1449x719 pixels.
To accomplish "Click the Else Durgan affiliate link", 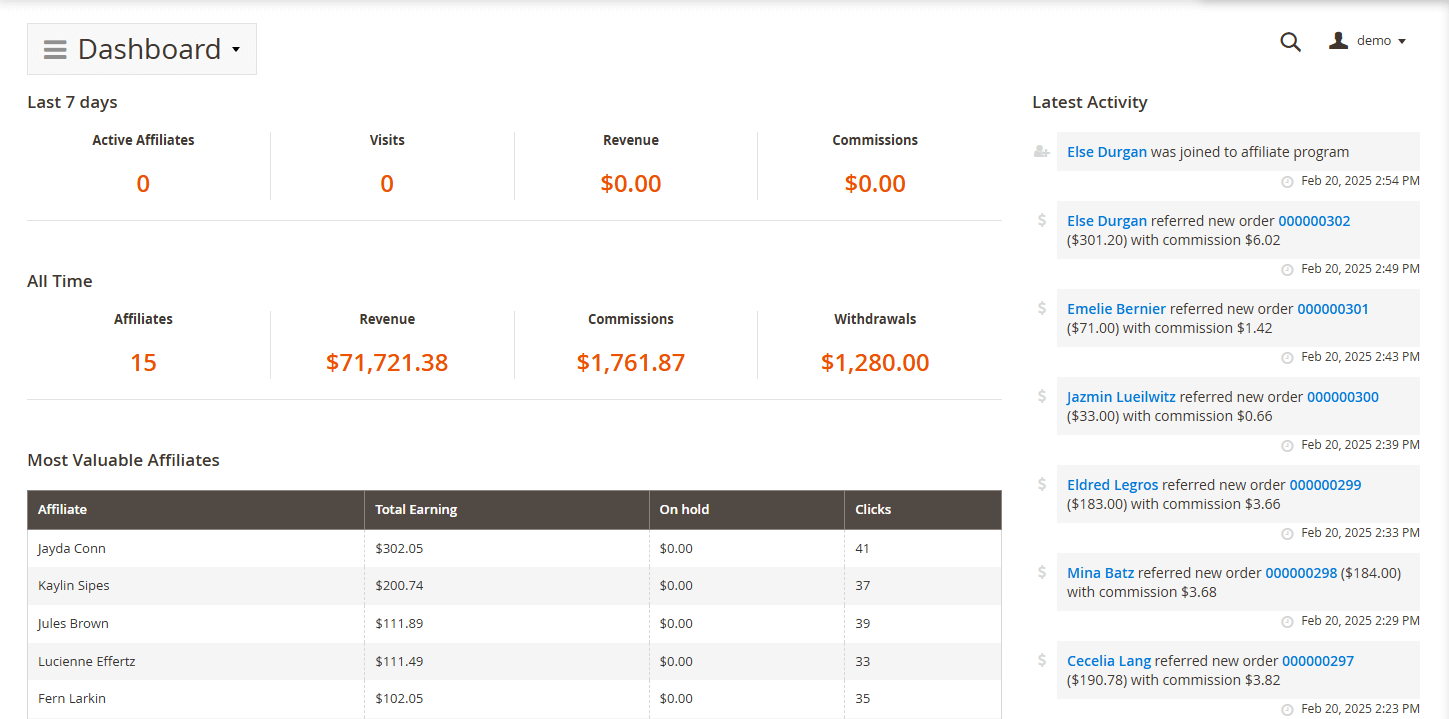I will click(x=1106, y=151).
